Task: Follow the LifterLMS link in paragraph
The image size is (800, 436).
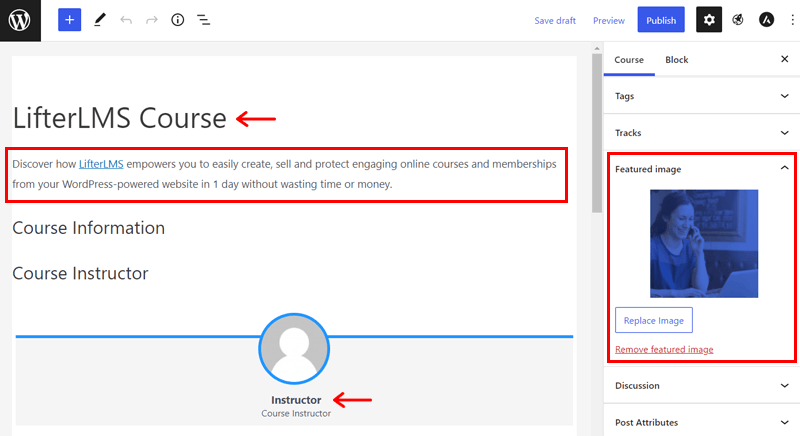Action: pyautogui.click(x=101, y=164)
